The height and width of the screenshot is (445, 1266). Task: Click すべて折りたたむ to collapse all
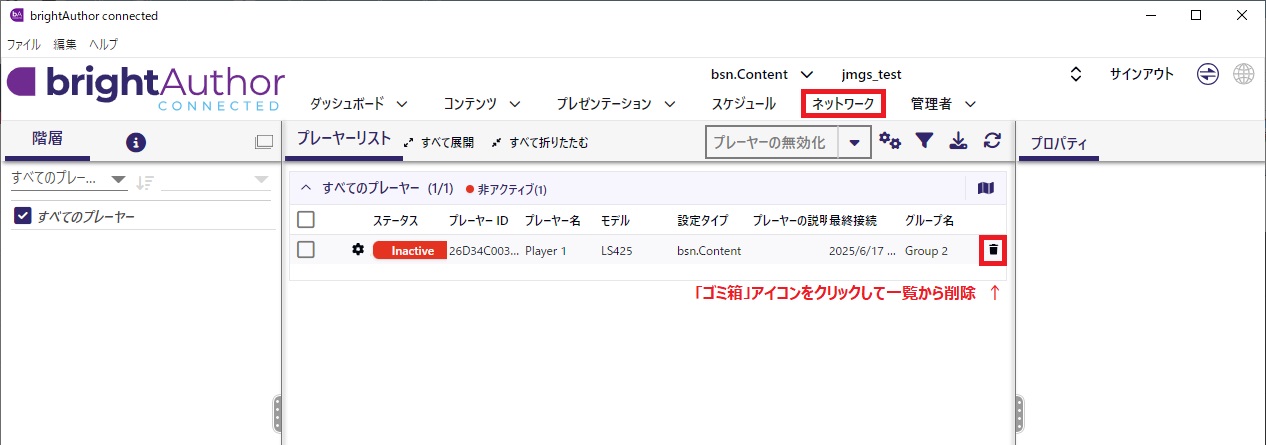540,143
